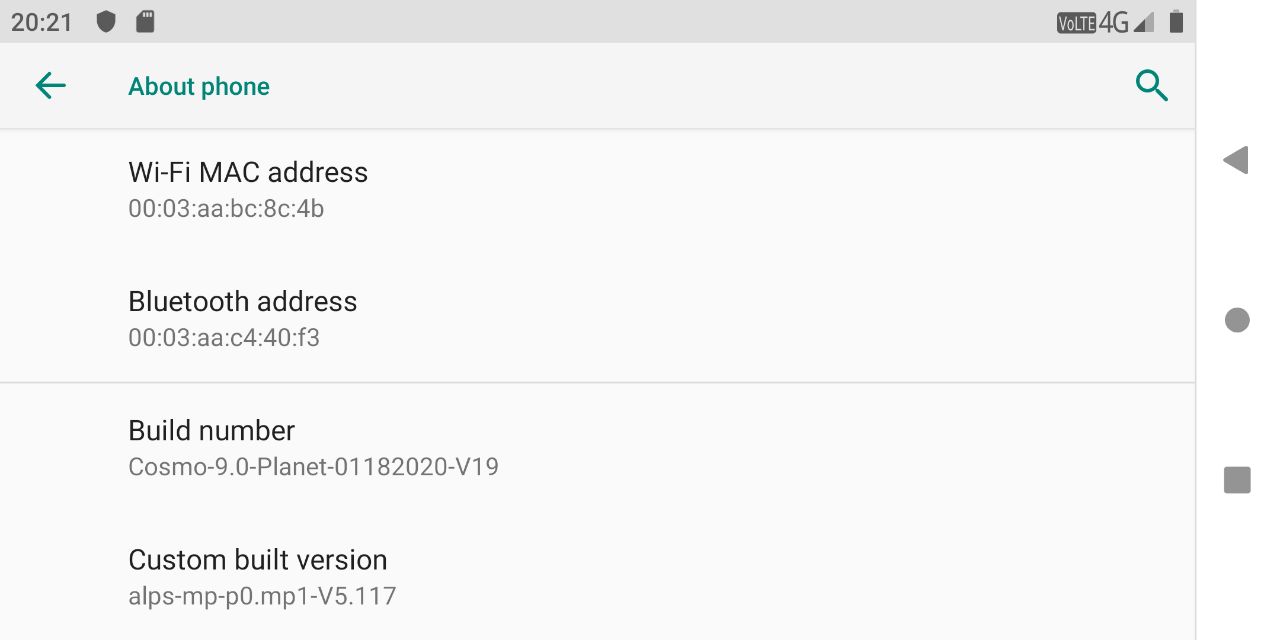Select the Bluetooth address entry
1280x640 pixels.
[243, 302]
